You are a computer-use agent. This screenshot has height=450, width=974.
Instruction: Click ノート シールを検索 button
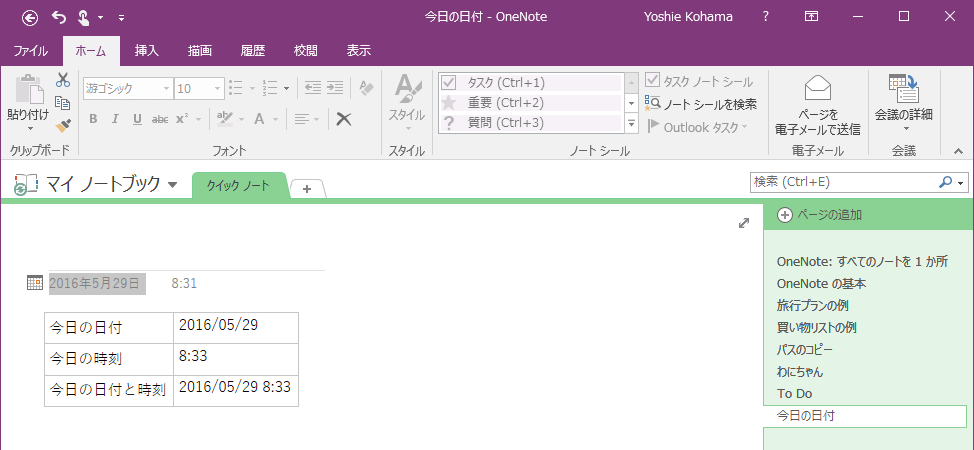coord(701,104)
